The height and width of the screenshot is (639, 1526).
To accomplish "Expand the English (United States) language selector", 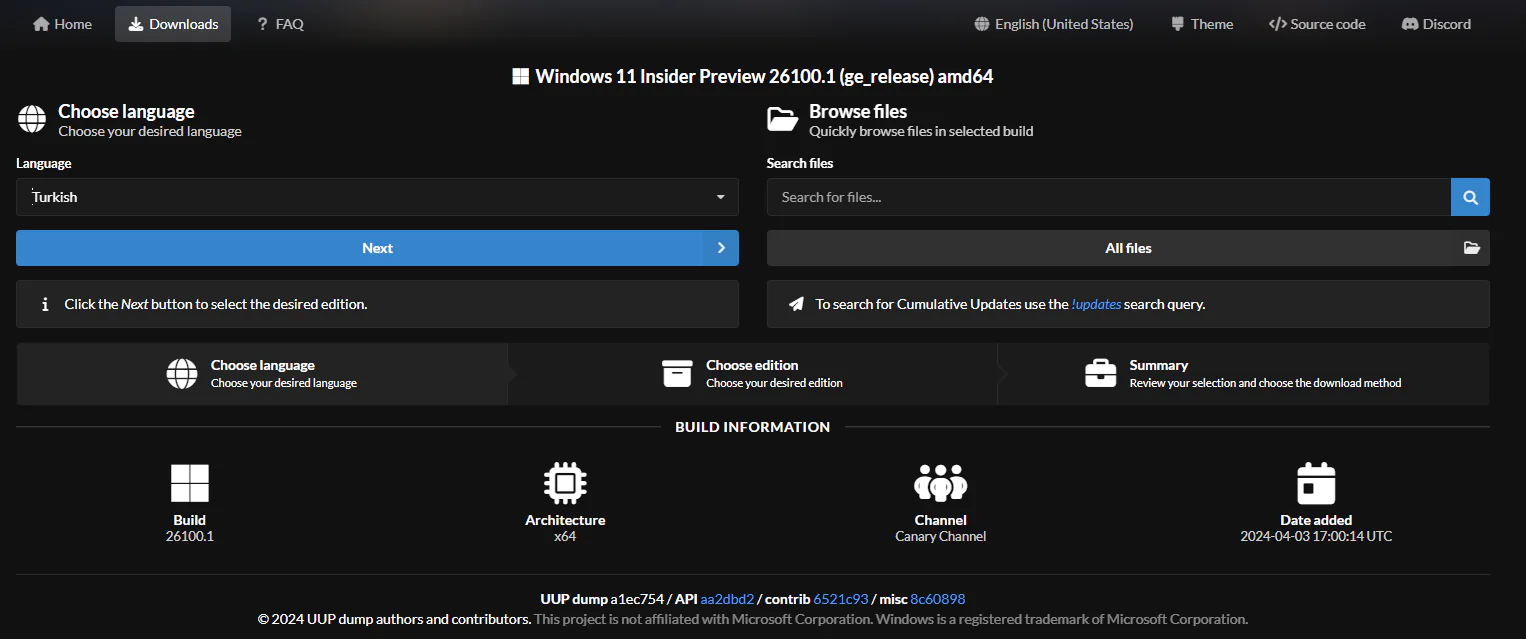I will click(x=1052, y=23).
